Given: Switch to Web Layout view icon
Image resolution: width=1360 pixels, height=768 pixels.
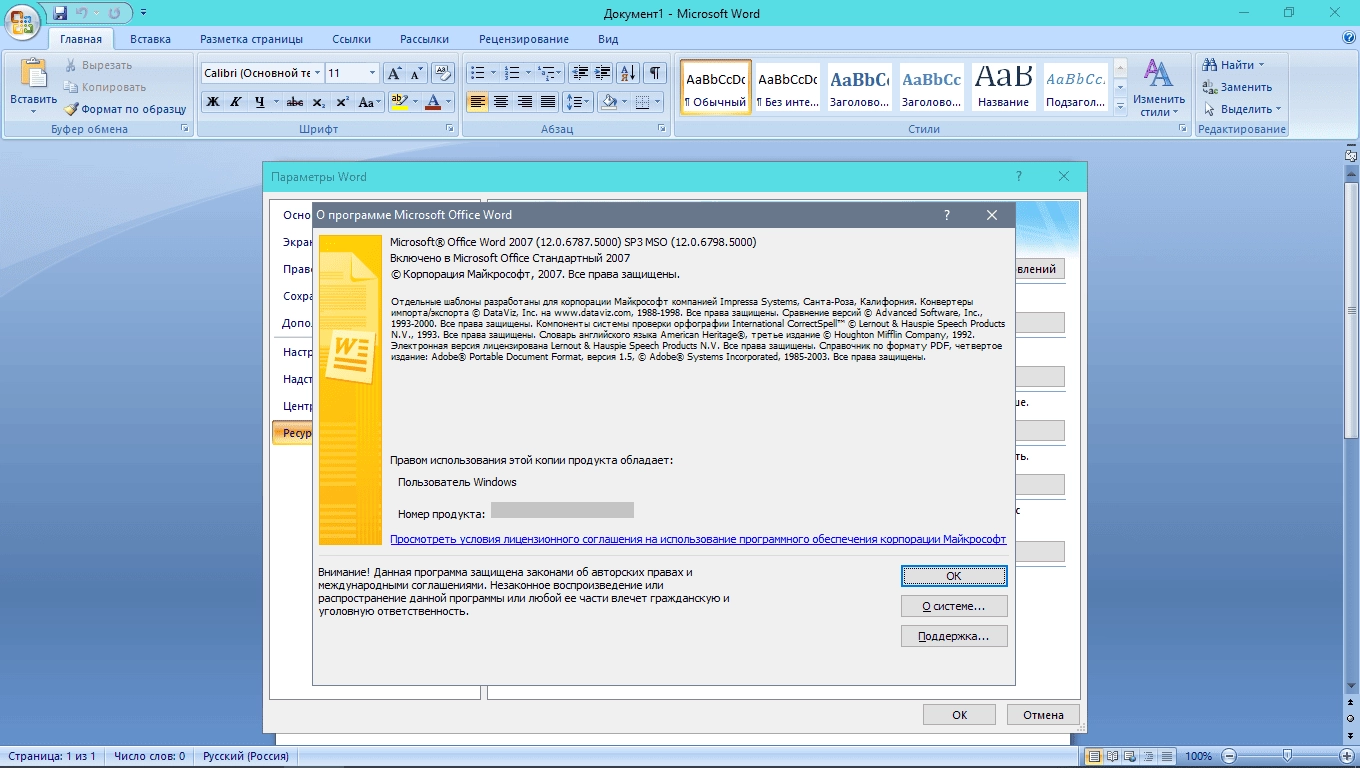Looking at the screenshot, I should pos(1131,756).
